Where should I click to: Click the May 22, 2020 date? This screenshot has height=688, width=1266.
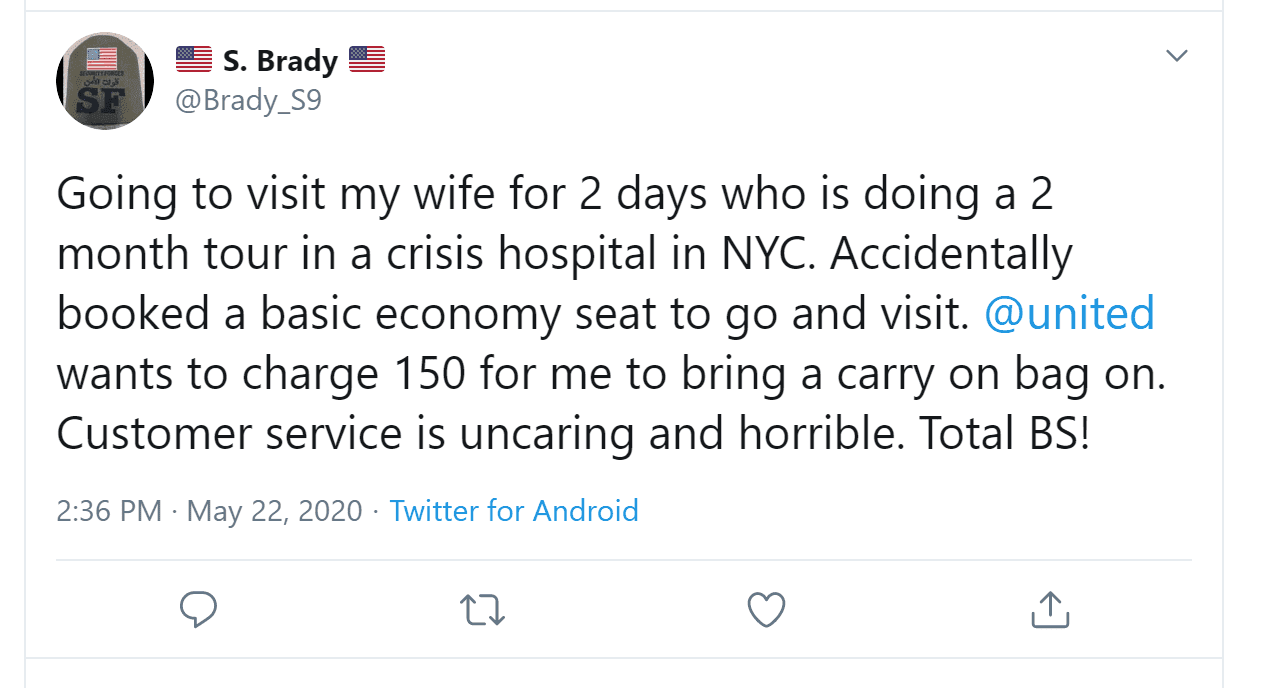point(274,511)
